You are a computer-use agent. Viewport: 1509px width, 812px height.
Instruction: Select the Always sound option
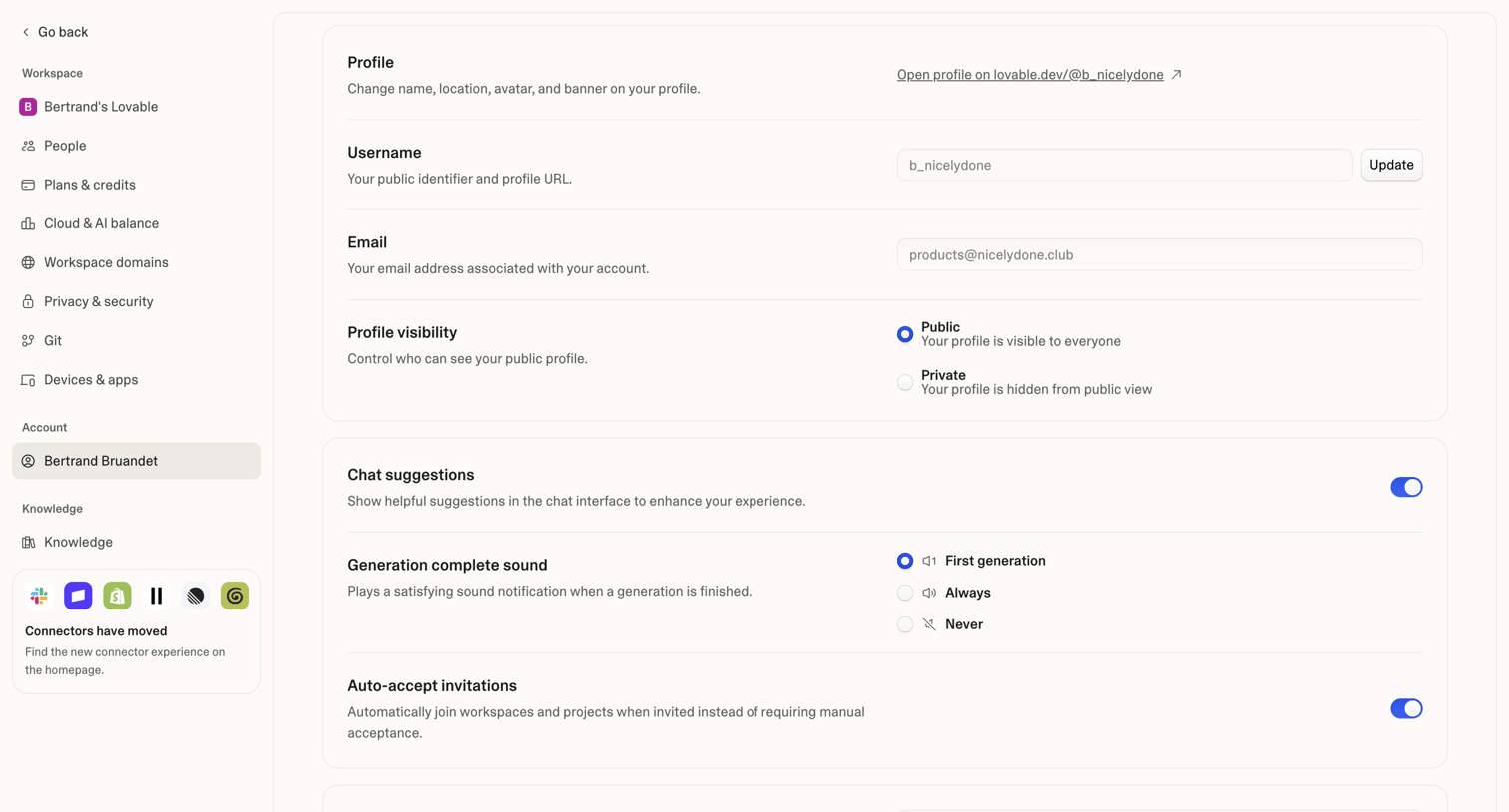pos(905,593)
